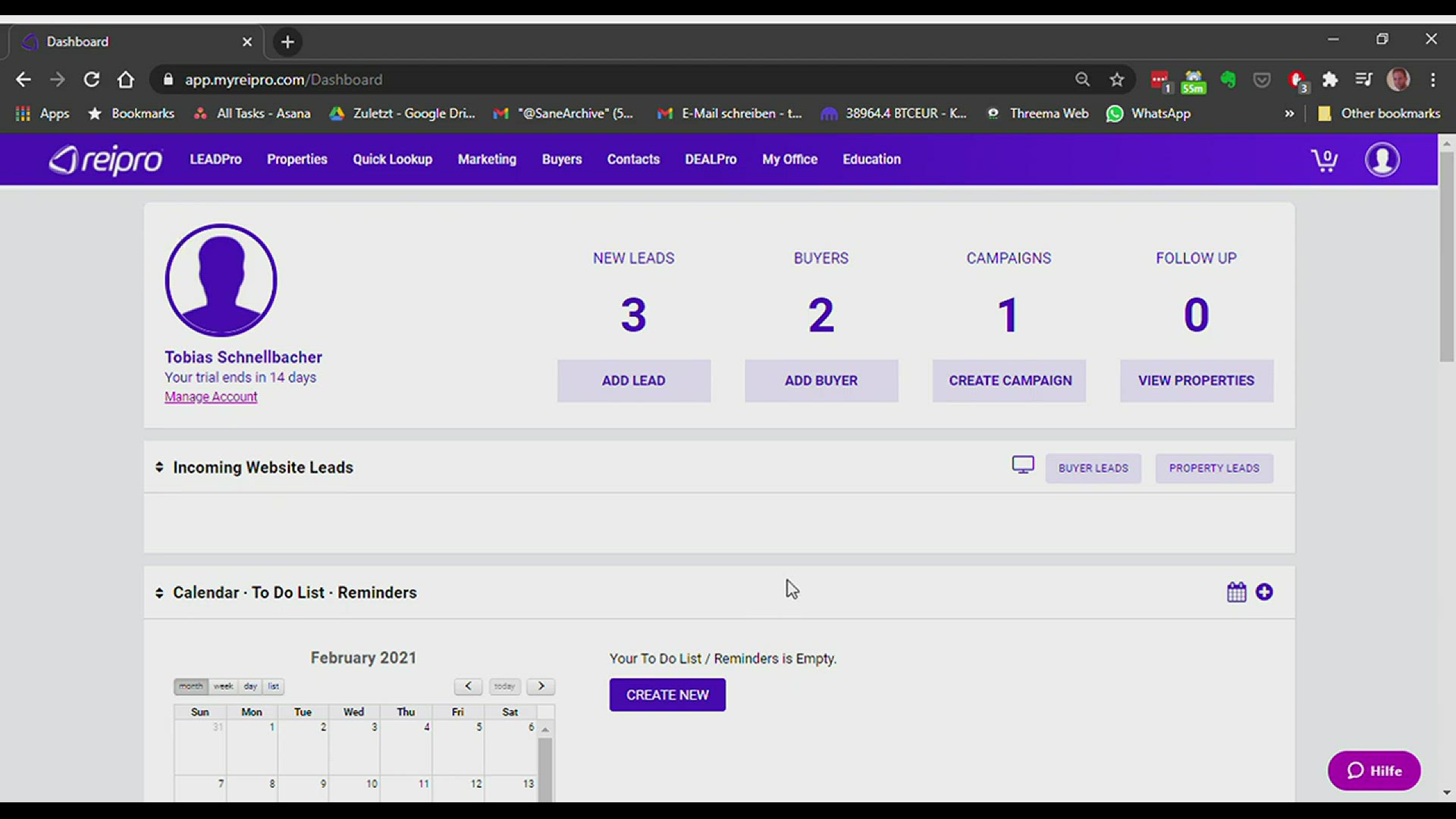This screenshot has height=819, width=1456.
Task: Click the ADD LEAD button
Action: [x=633, y=381]
